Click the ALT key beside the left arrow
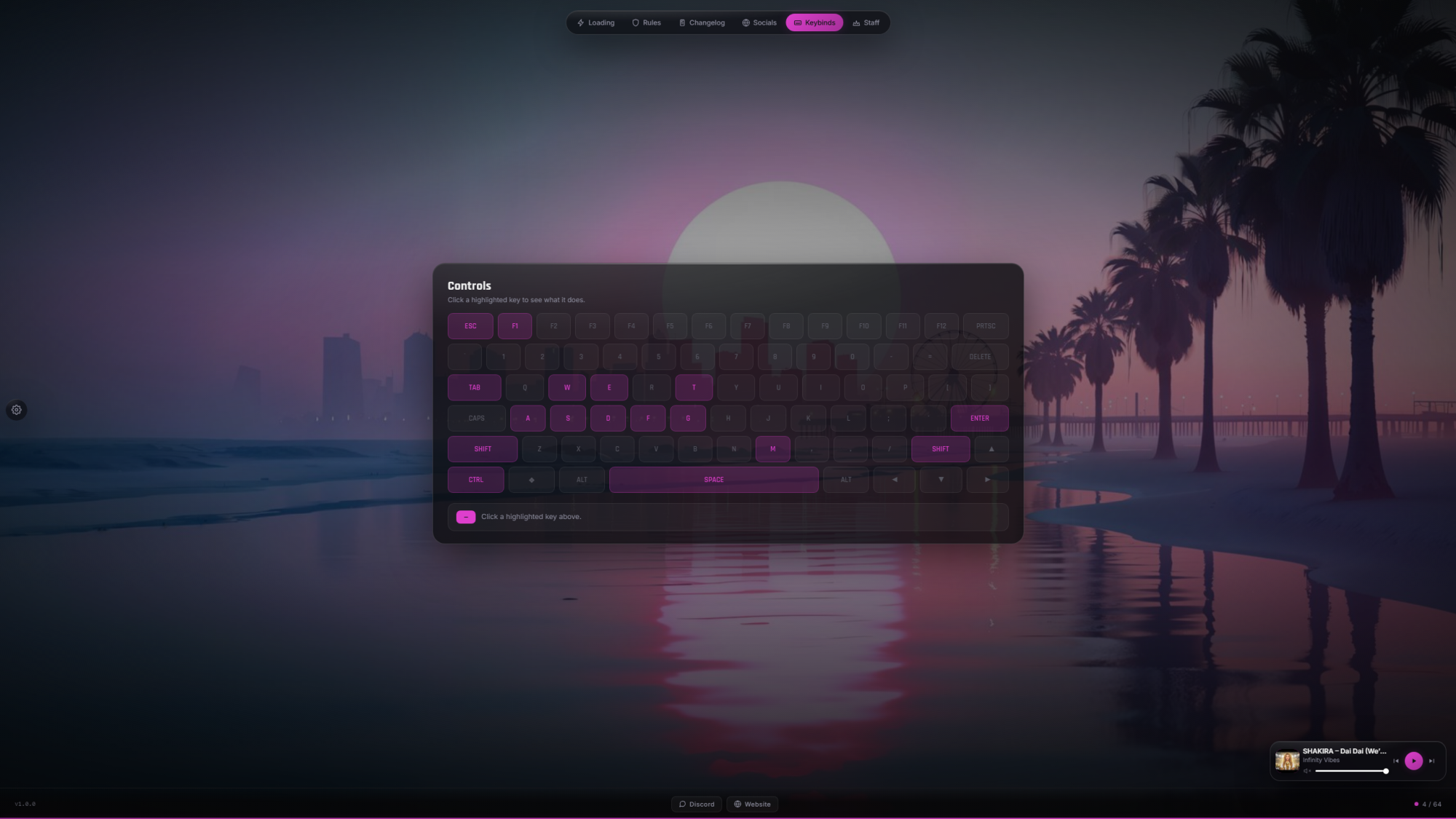This screenshot has height=819, width=1456. [x=846, y=480]
